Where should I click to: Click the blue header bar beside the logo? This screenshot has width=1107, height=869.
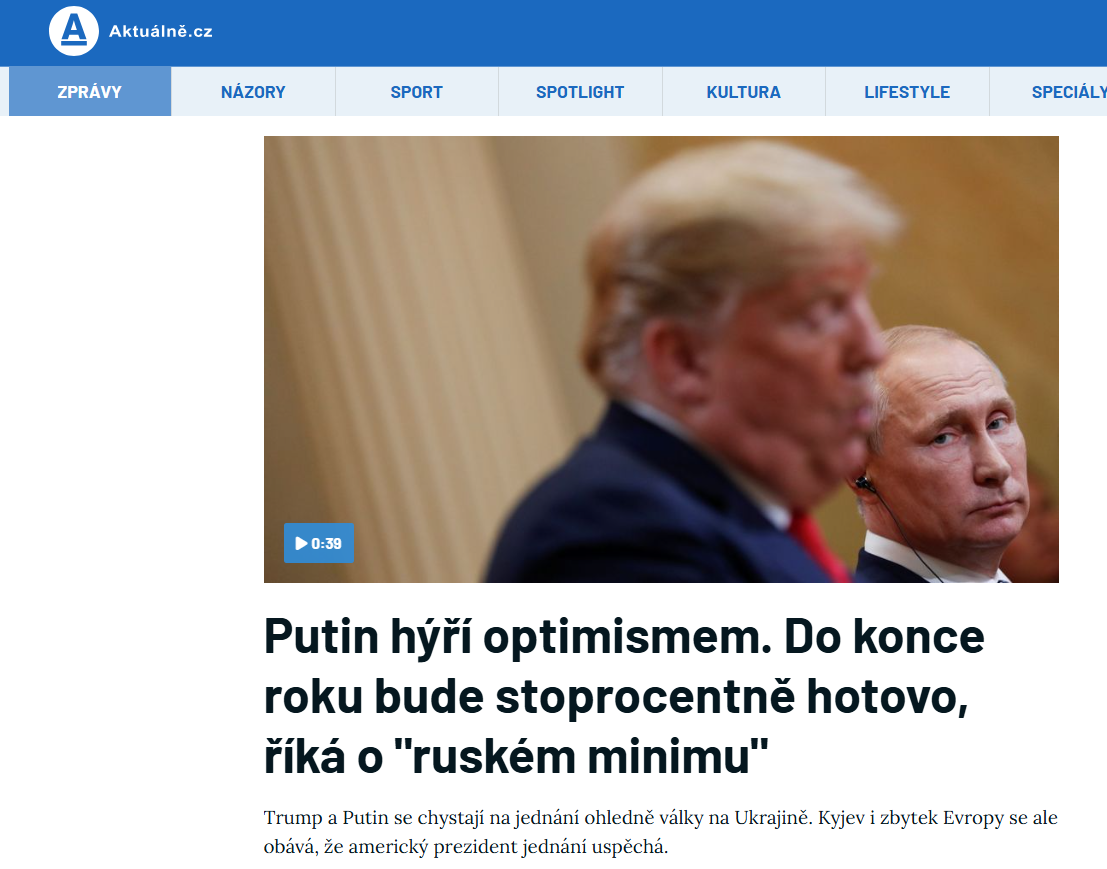click(x=659, y=32)
